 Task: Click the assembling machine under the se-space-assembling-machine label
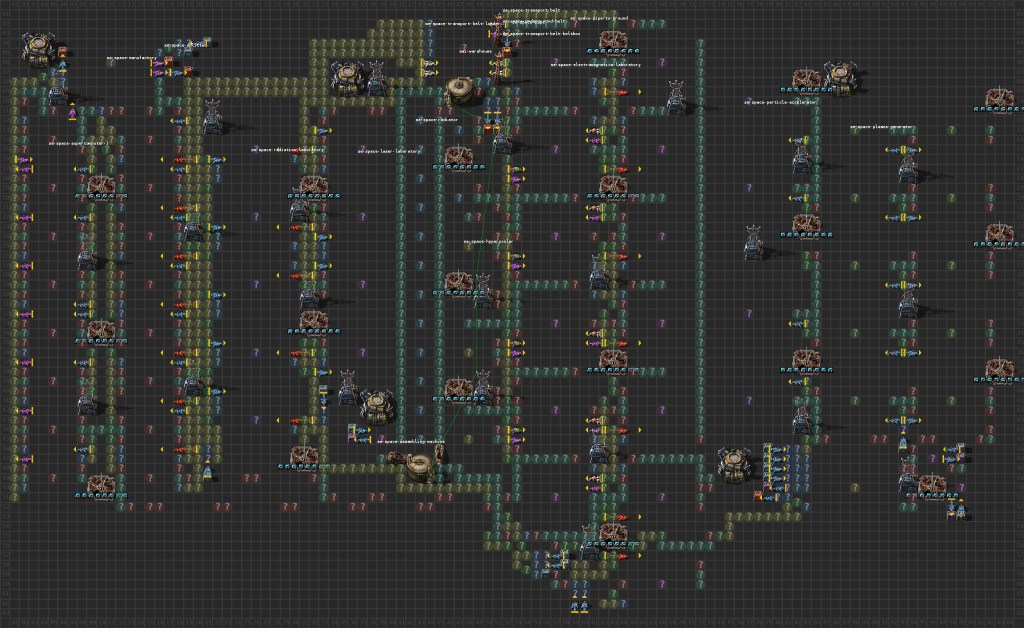[418, 466]
